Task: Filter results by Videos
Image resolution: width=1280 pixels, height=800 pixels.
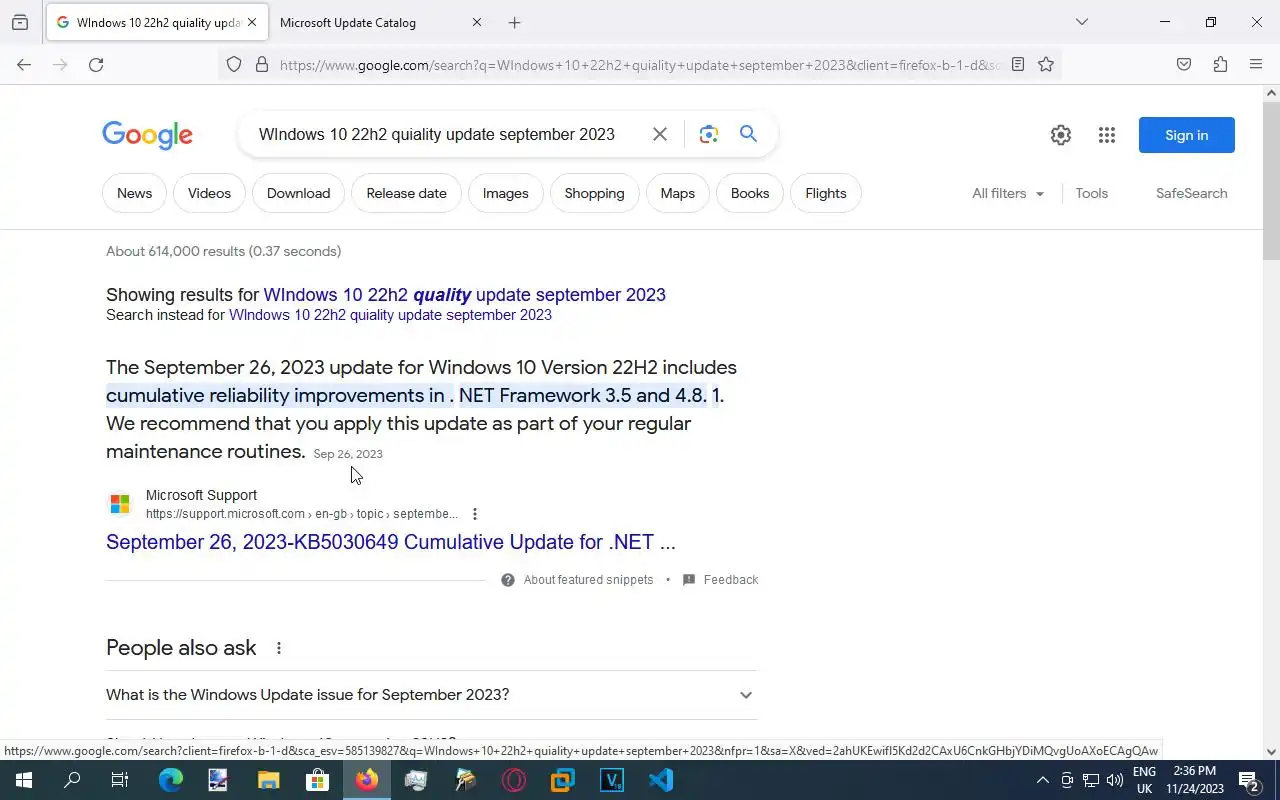Action: 209,193
